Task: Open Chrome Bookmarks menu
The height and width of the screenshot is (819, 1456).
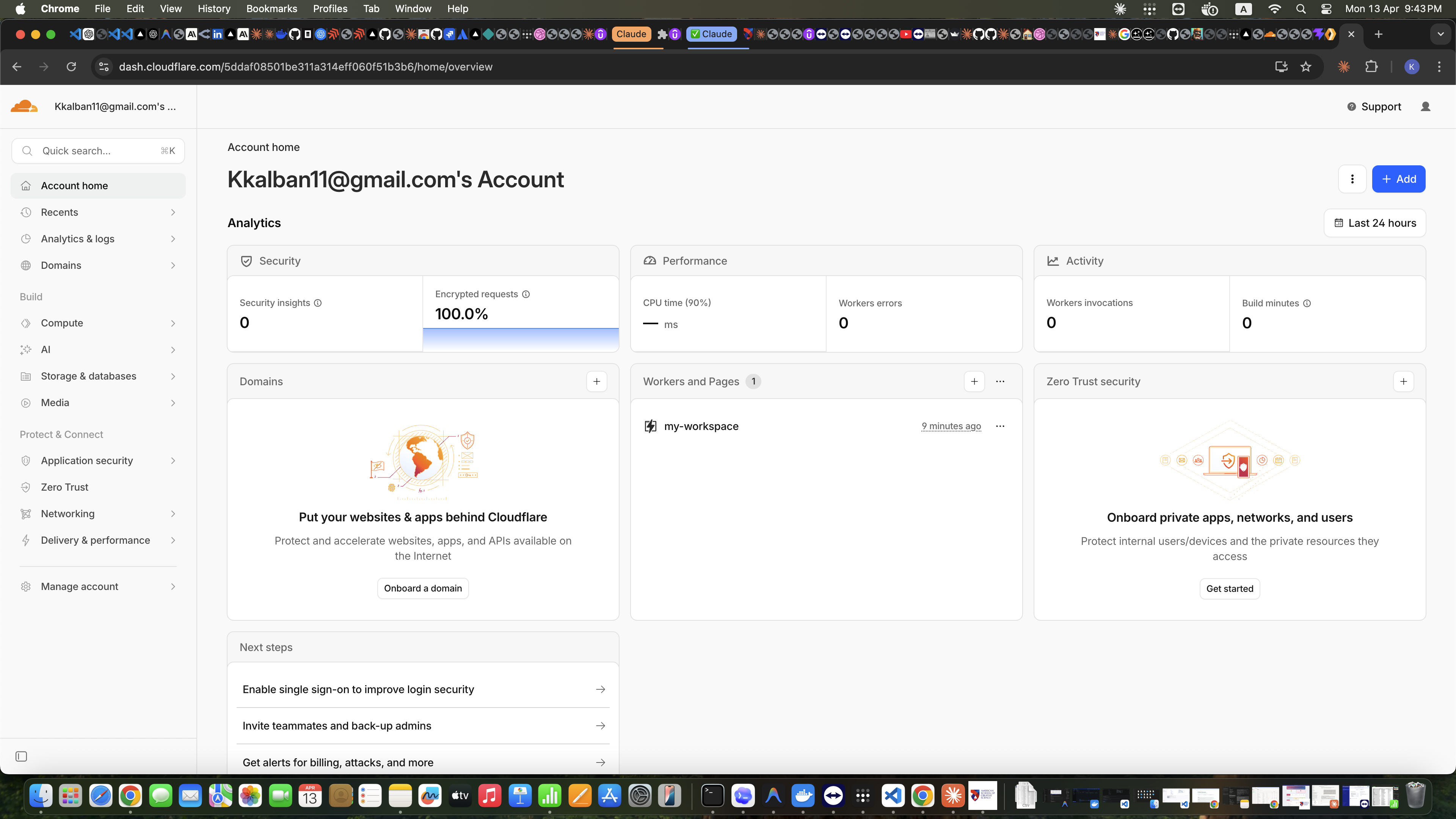Action: click(x=271, y=8)
